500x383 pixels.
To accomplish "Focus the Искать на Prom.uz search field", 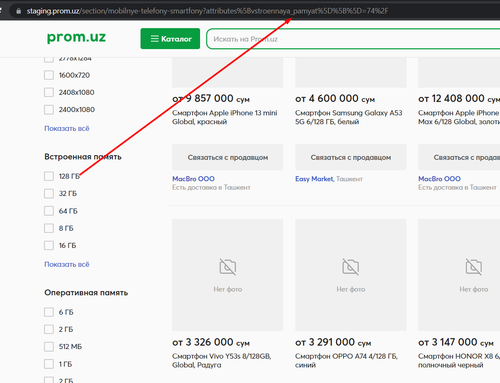I will pos(353,39).
